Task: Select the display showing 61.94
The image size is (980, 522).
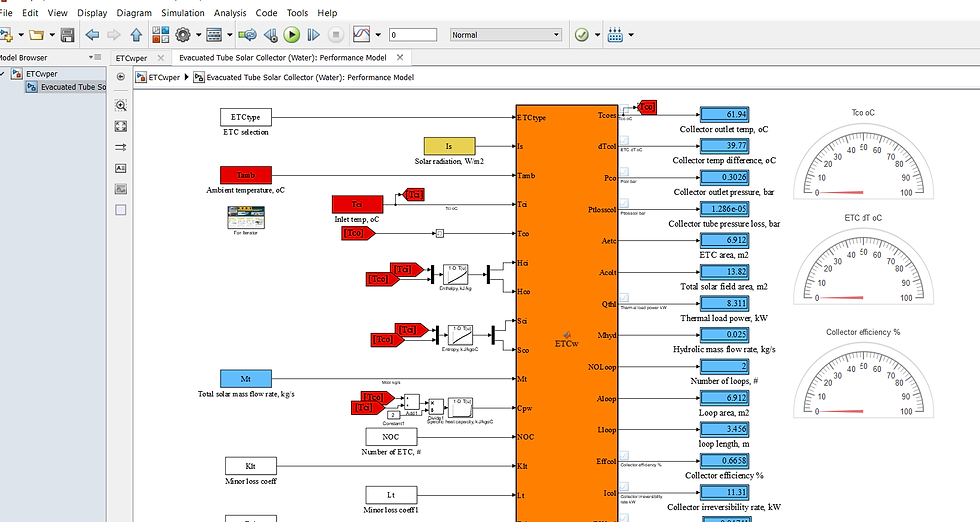Action: click(724, 114)
